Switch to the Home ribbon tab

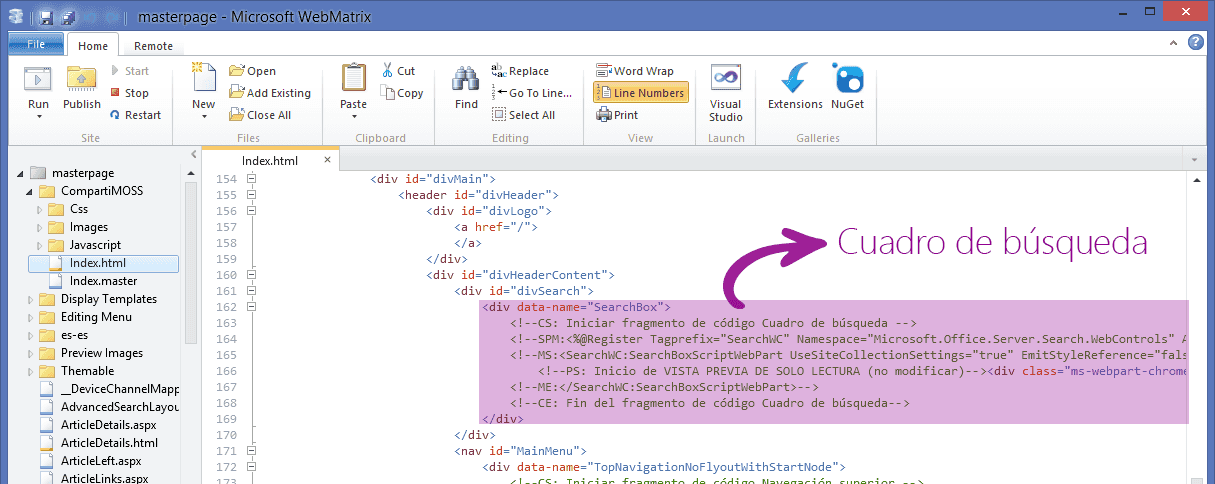(x=93, y=46)
